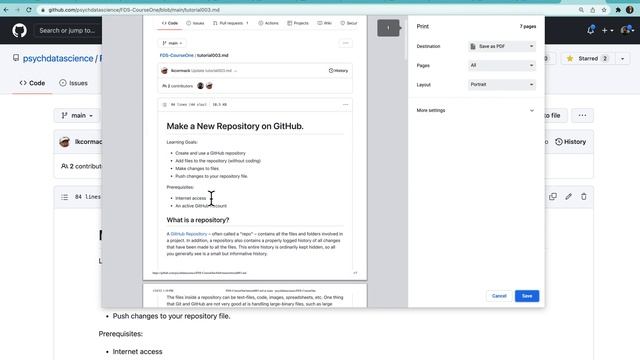Cancel the print dialog

tap(499, 296)
